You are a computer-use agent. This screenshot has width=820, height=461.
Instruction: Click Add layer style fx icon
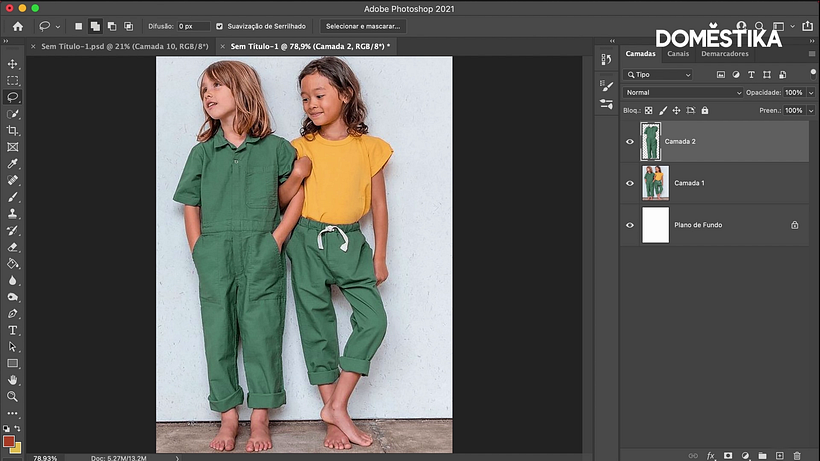[710, 456]
